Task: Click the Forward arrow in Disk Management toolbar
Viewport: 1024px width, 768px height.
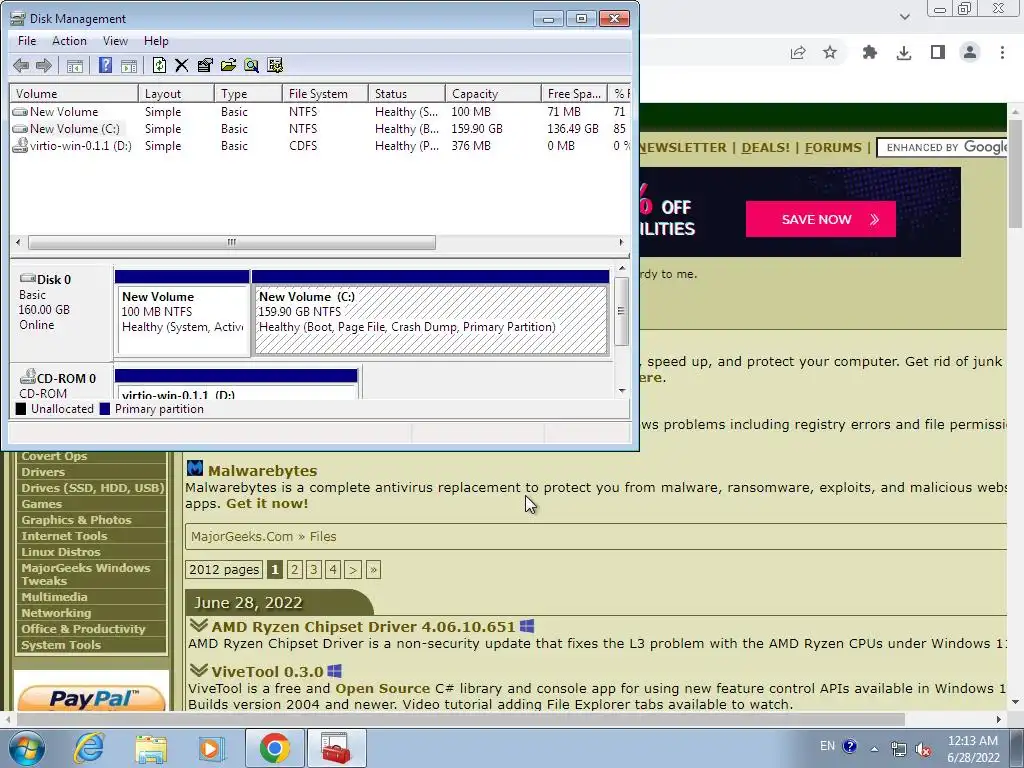Action: coord(44,65)
